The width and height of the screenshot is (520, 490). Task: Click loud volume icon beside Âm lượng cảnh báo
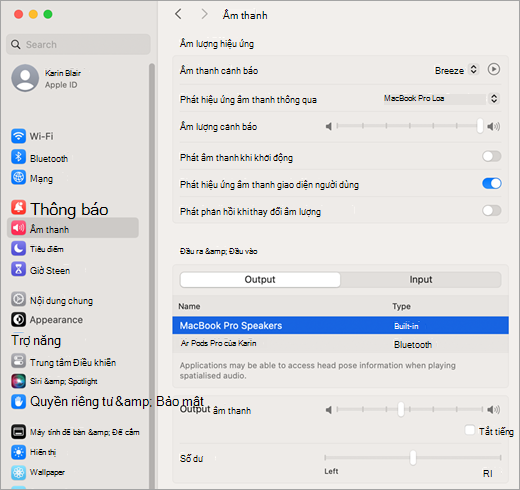[494, 126]
